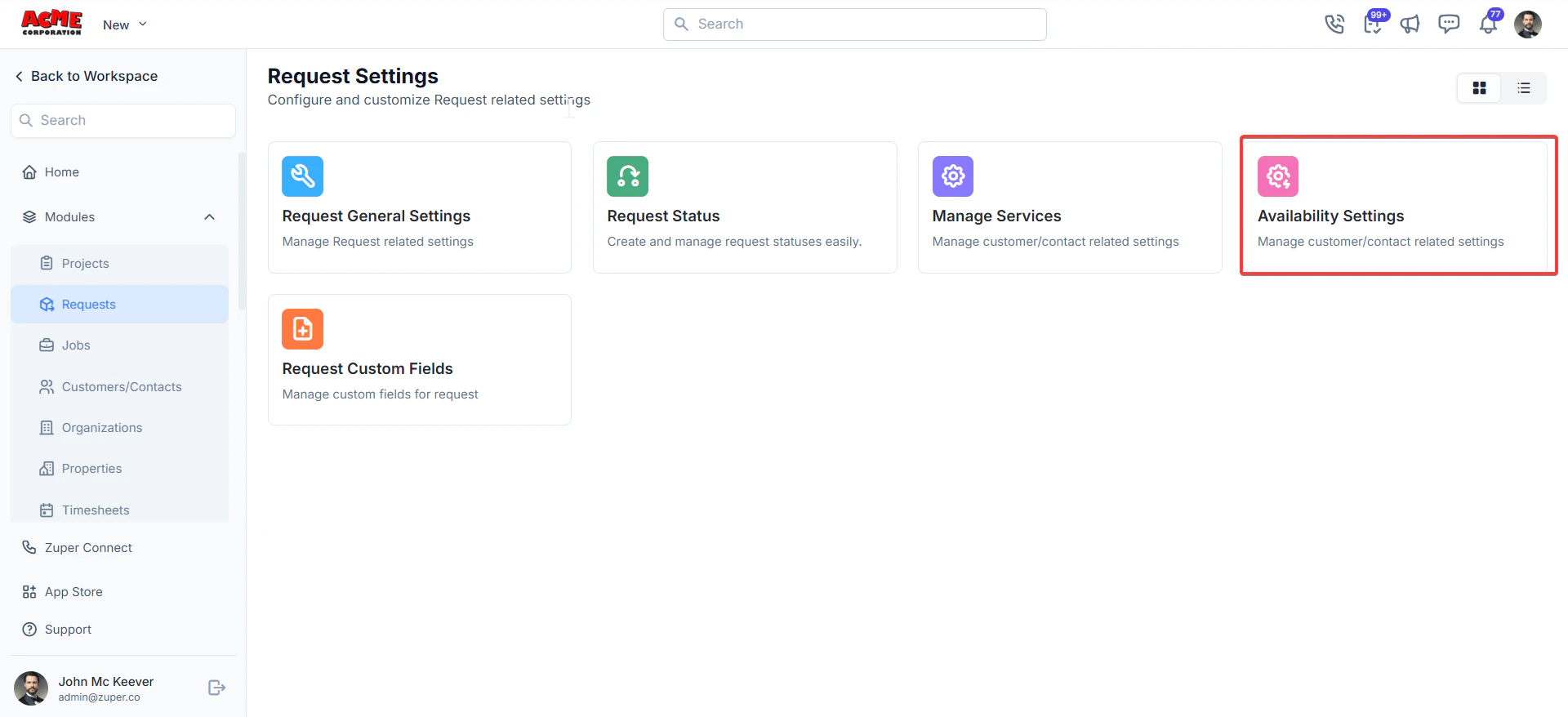
Task: Click the calendar tasks icon with 99+ badge
Action: 1373,24
